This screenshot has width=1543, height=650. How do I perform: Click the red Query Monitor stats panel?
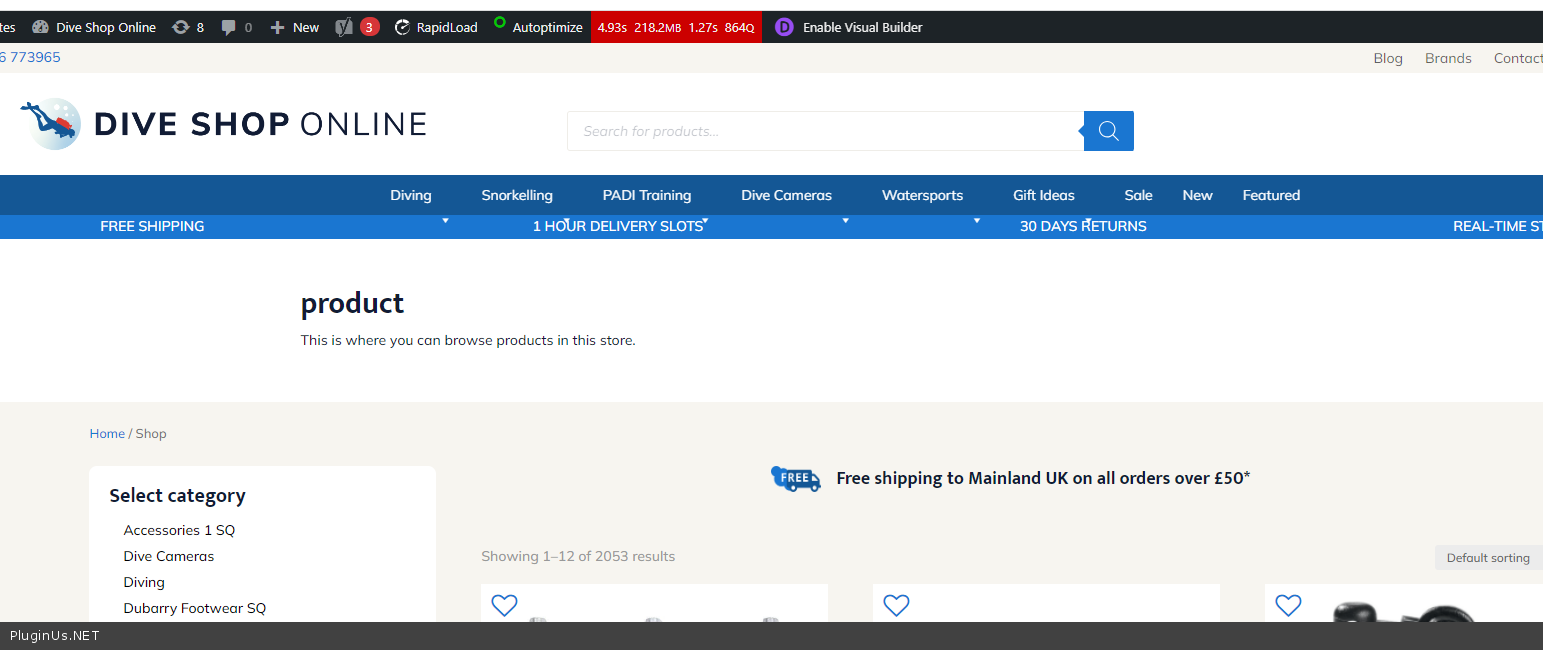[676, 27]
